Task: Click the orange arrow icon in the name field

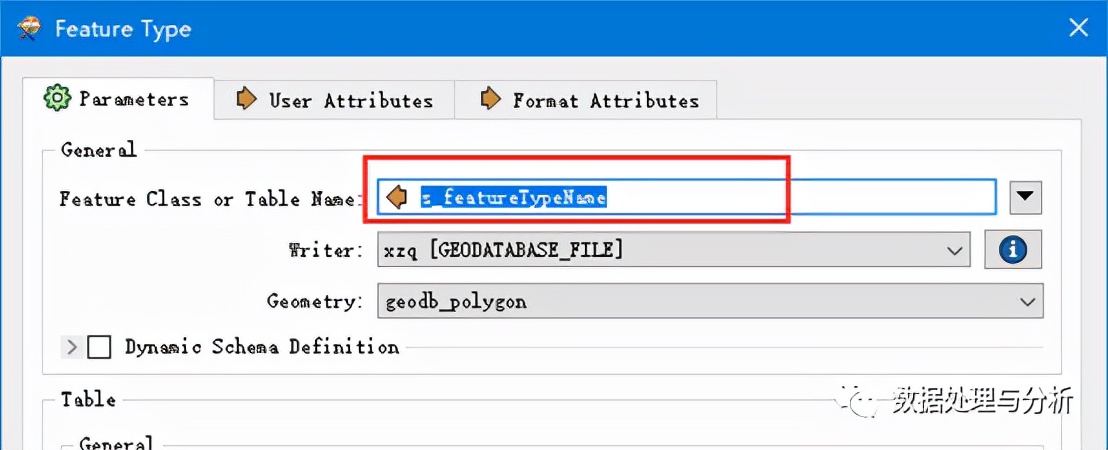Action: pyautogui.click(x=398, y=197)
